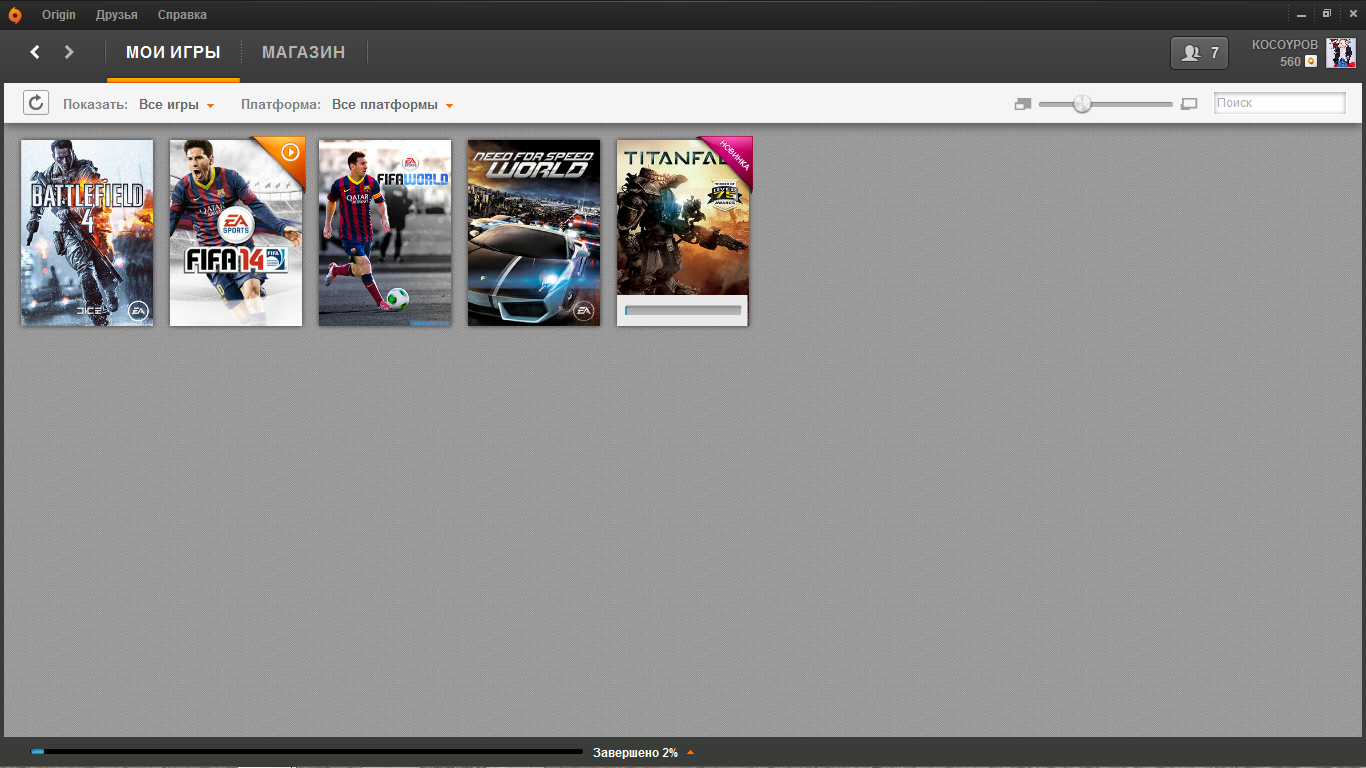
Task: Select the FIFA 14 game tile
Action: click(x=236, y=232)
